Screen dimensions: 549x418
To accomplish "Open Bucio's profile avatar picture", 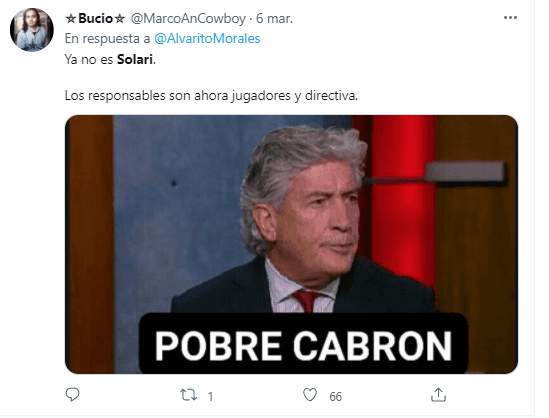I will coord(32,30).
